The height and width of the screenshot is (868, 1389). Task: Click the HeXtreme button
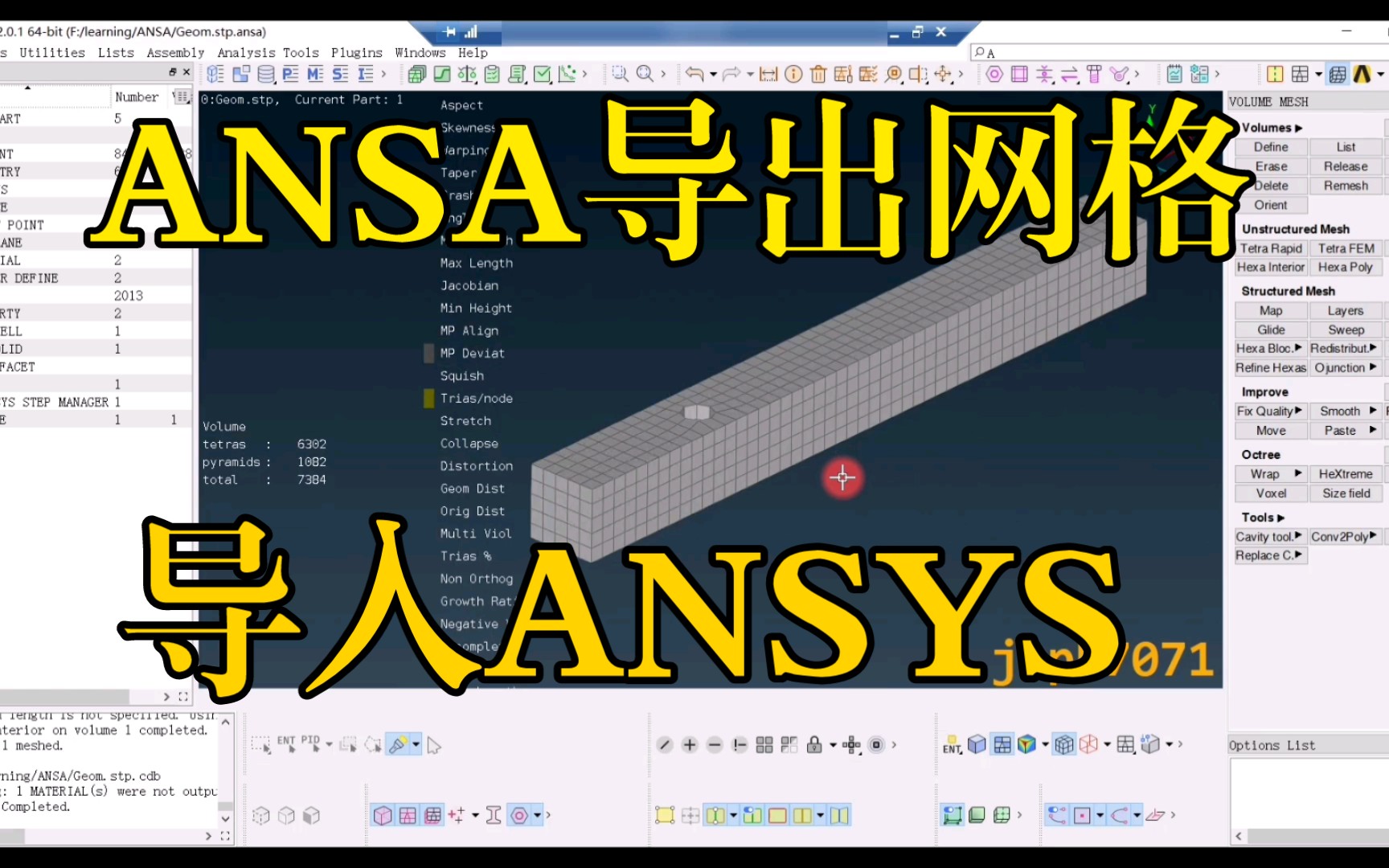1346,474
